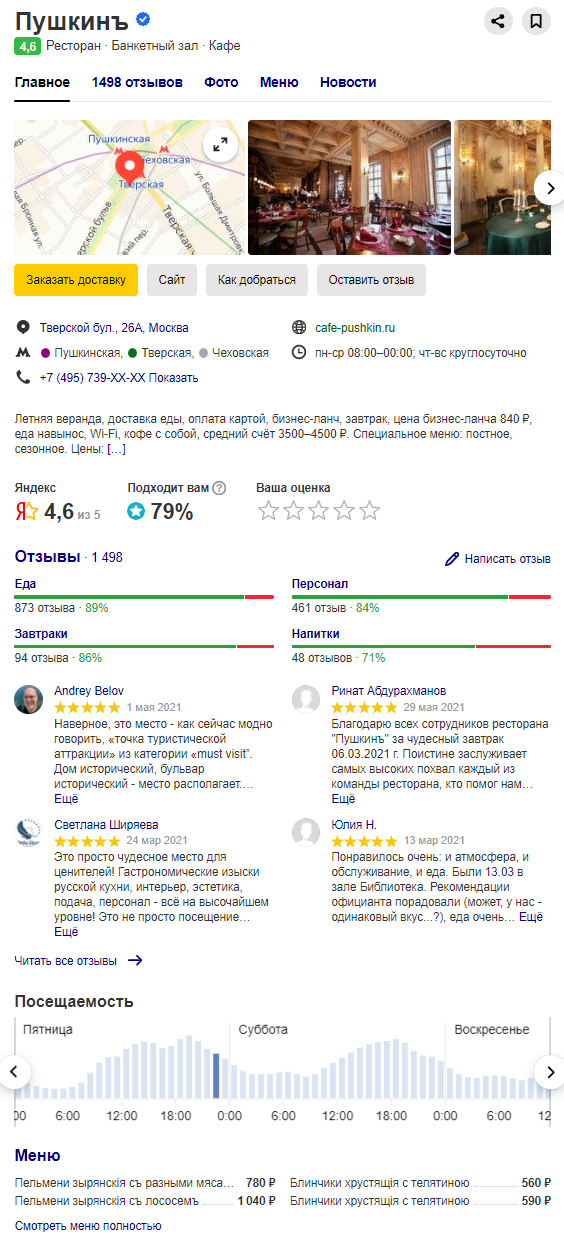This screenshot has height=1242, width=564.
Task: Move the attendance chart right with the arrow
Action: [x=548, y=1072]
